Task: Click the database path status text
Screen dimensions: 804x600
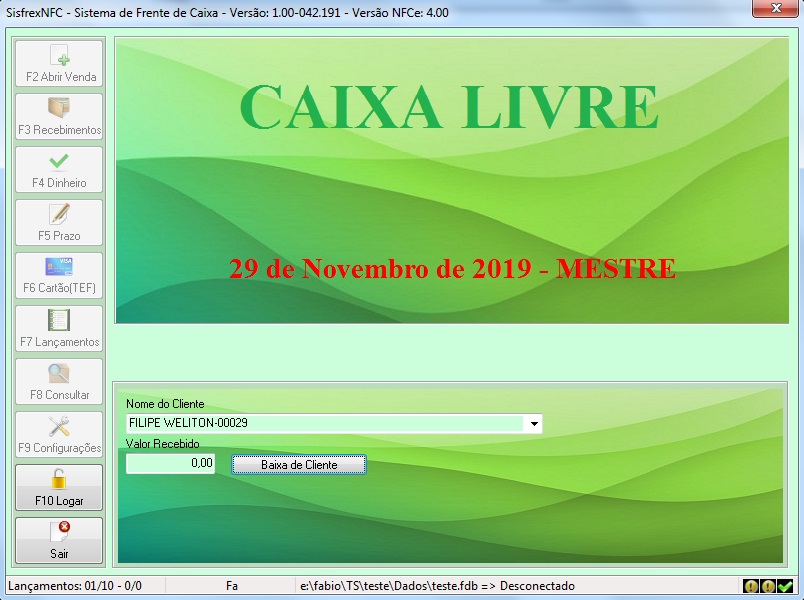Action: click(437, 586)
